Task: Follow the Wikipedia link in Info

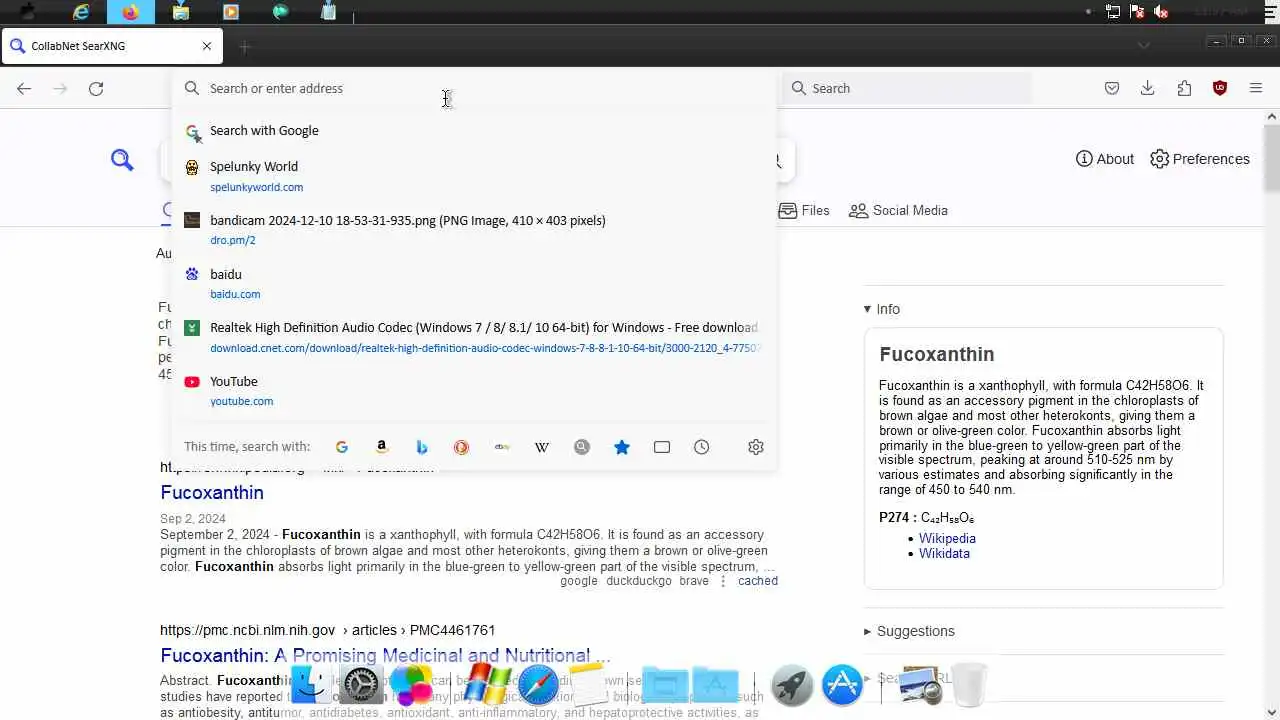Action: tap(947, 538)
